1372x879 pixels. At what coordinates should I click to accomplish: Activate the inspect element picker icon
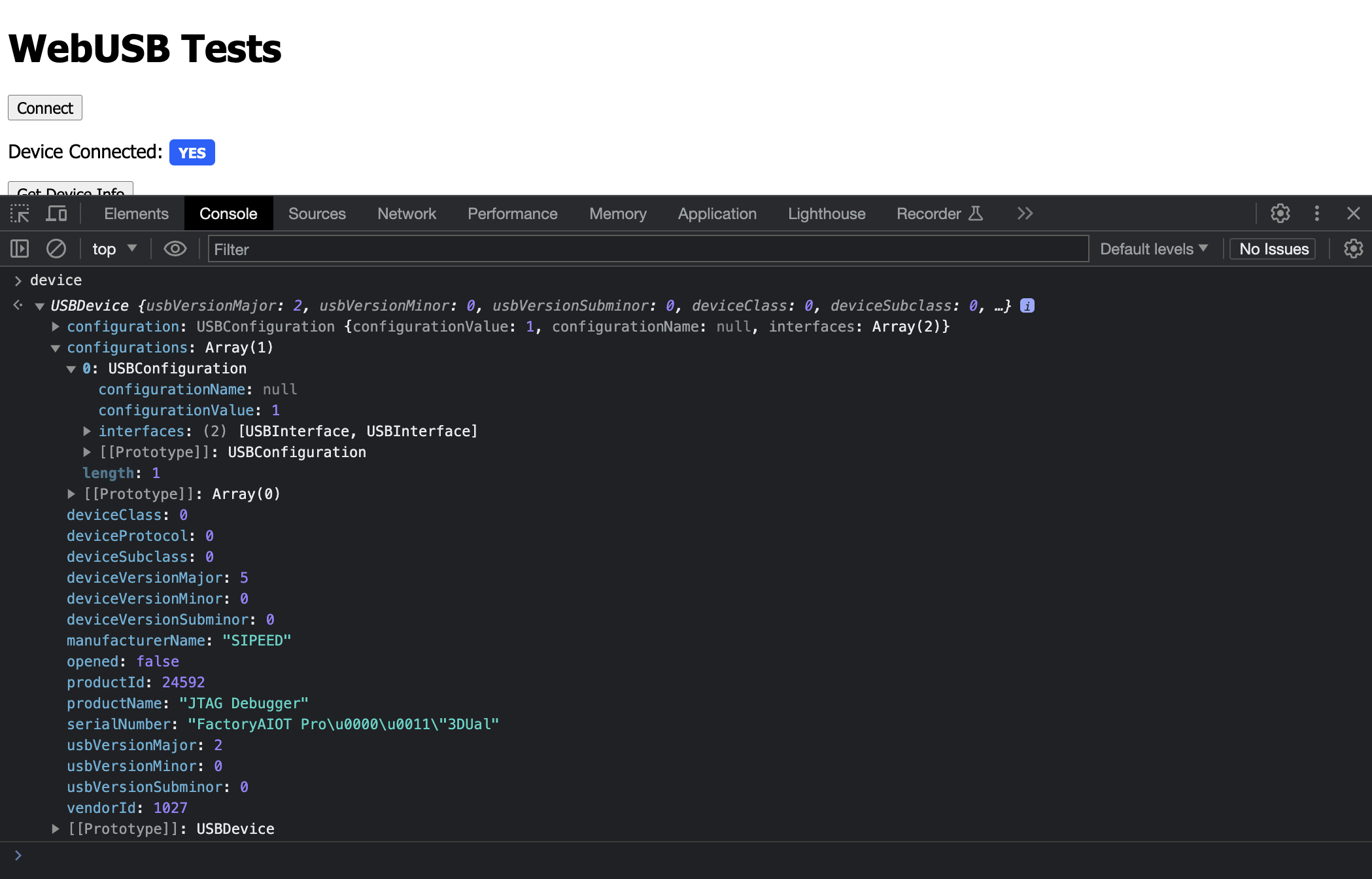(20, 214)
